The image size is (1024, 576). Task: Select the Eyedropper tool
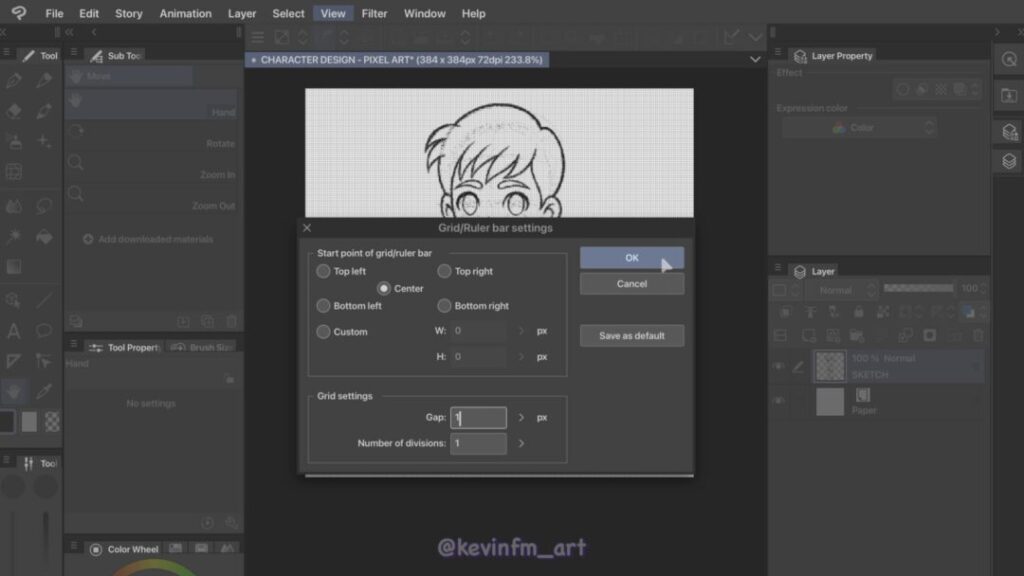click(44, 391)
